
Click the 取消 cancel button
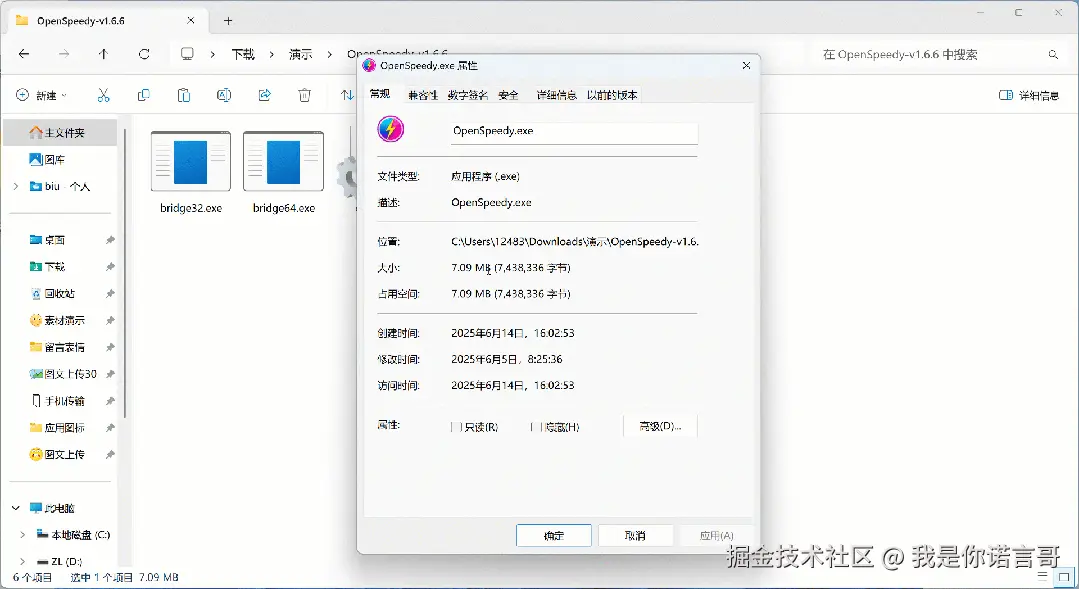point(635,535)
